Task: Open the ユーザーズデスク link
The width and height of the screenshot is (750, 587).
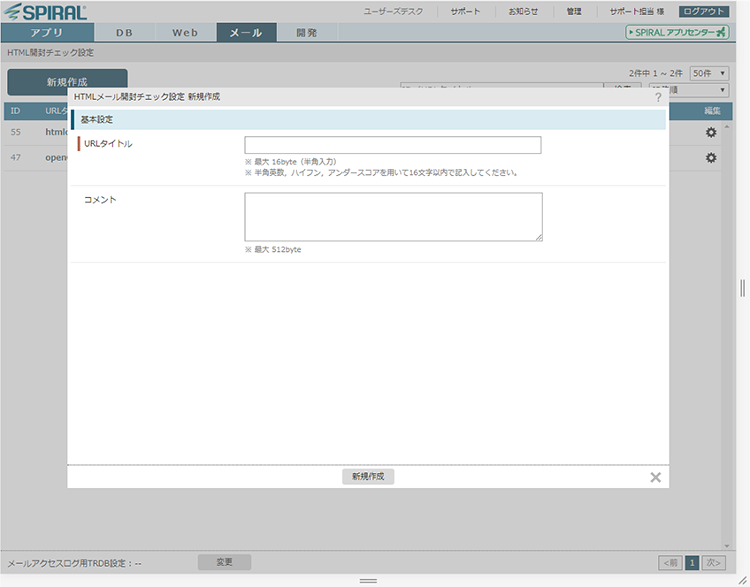Action: (x=393, y=12)
